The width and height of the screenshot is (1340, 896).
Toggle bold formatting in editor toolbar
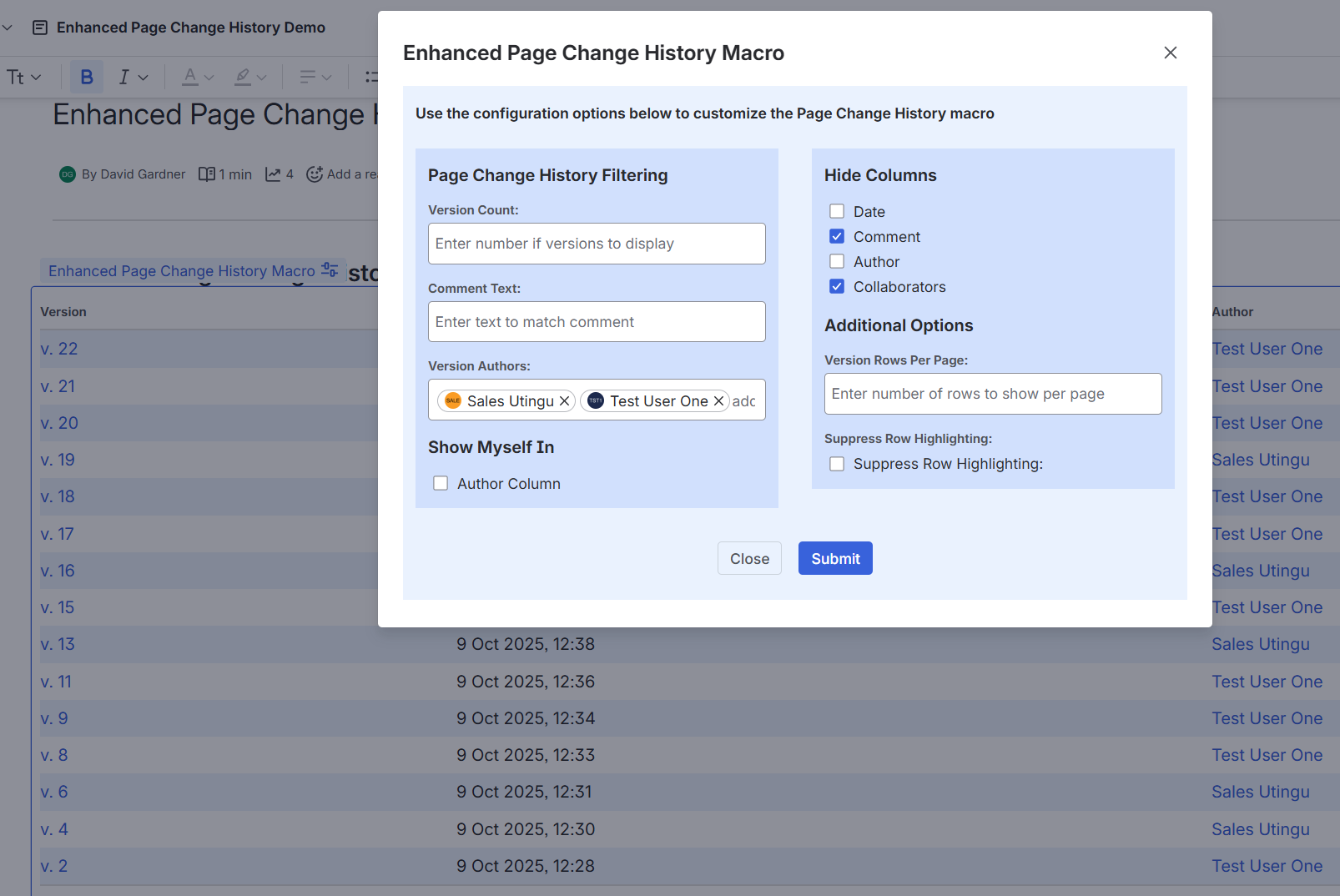(x=87, y=77)
